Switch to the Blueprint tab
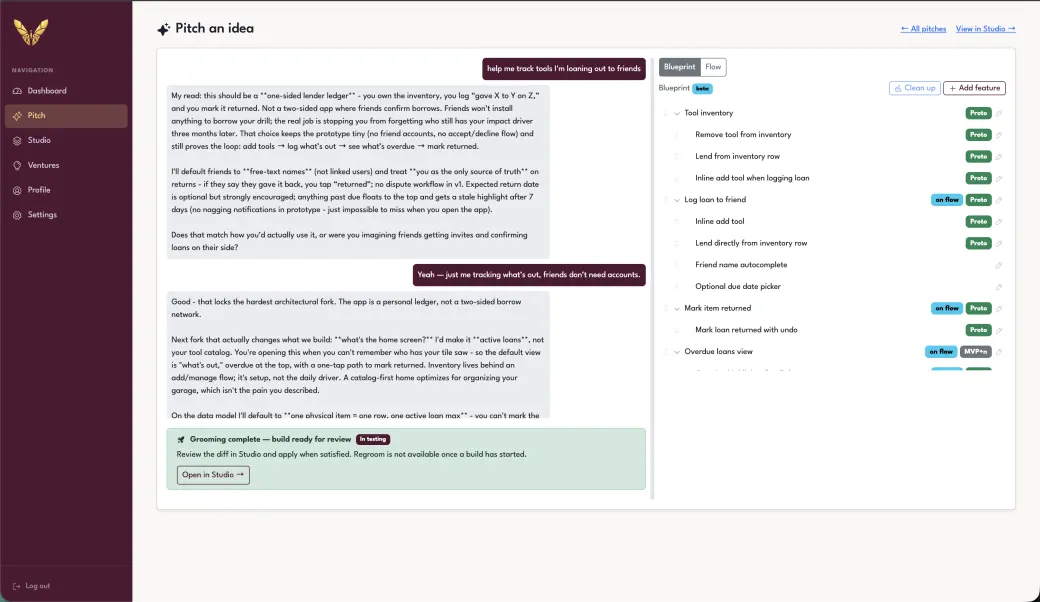This screenshot has height=602, width=1040. (x=680, y=67)
